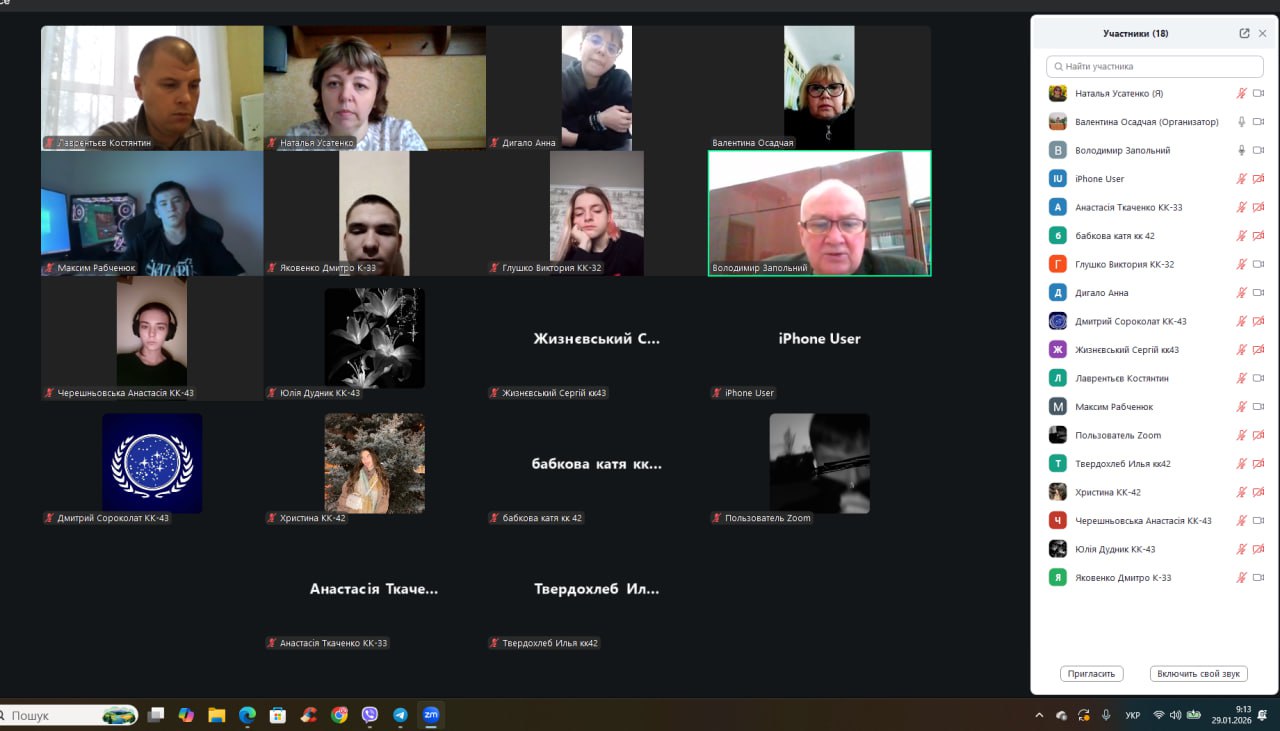
Task: Open Telegram from the taskbar
Action: (x=400, y=715)
